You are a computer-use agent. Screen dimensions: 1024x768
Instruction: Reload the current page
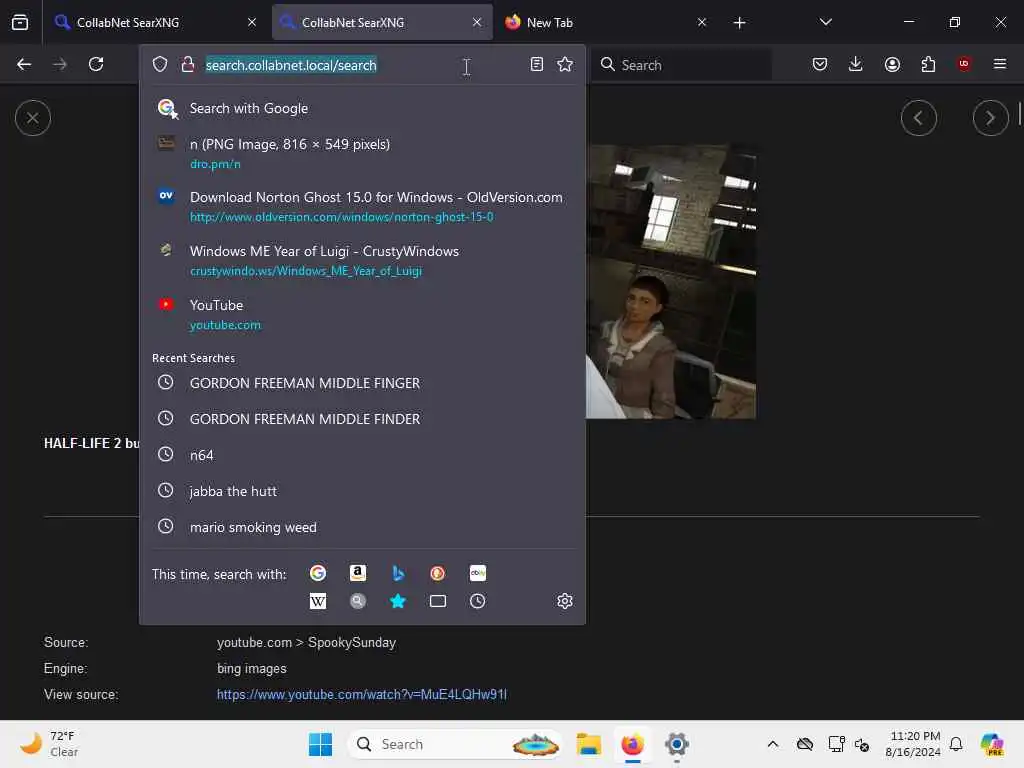96,64
